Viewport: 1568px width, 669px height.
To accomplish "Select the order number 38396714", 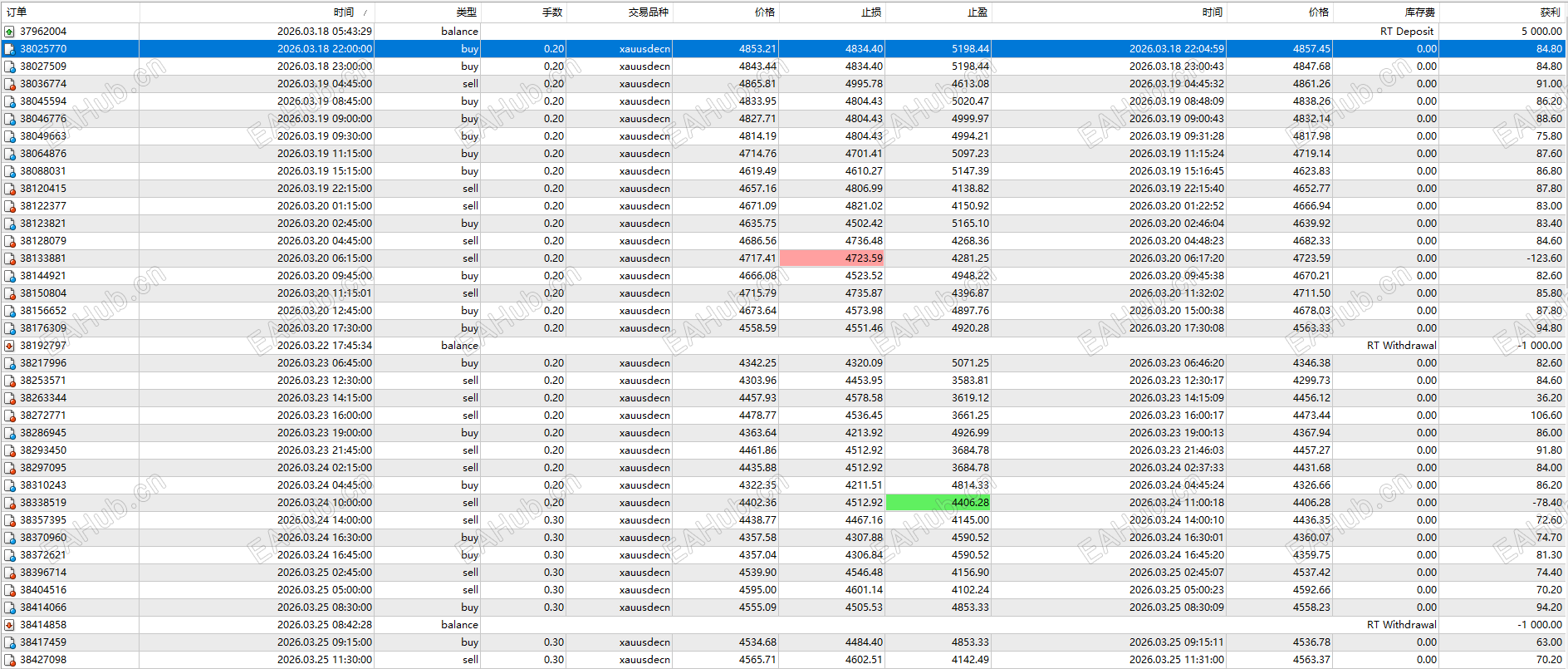I will pyautogui.click(x=43, y=573).
